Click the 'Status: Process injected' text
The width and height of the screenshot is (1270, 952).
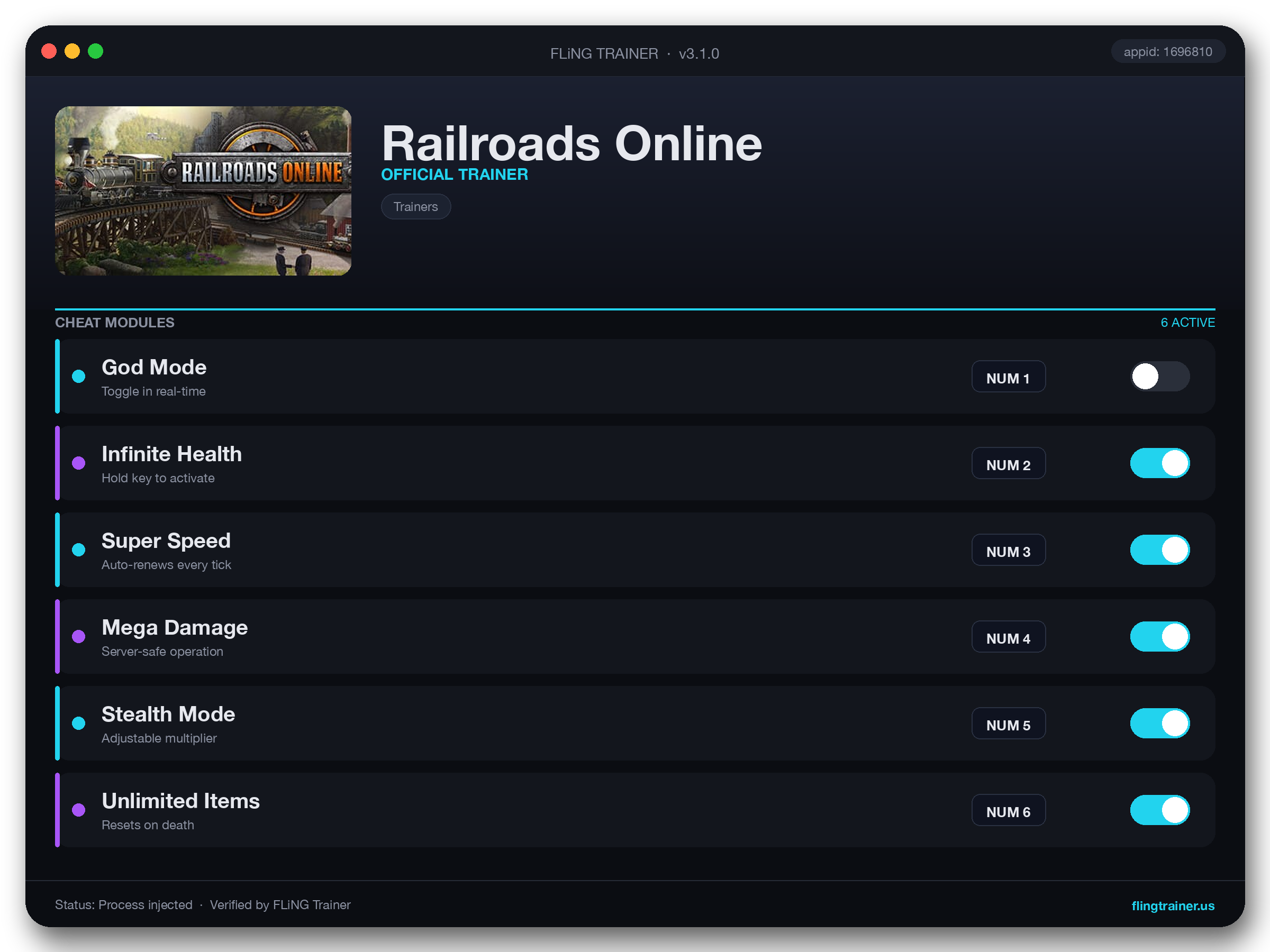[x=123, y=905]
